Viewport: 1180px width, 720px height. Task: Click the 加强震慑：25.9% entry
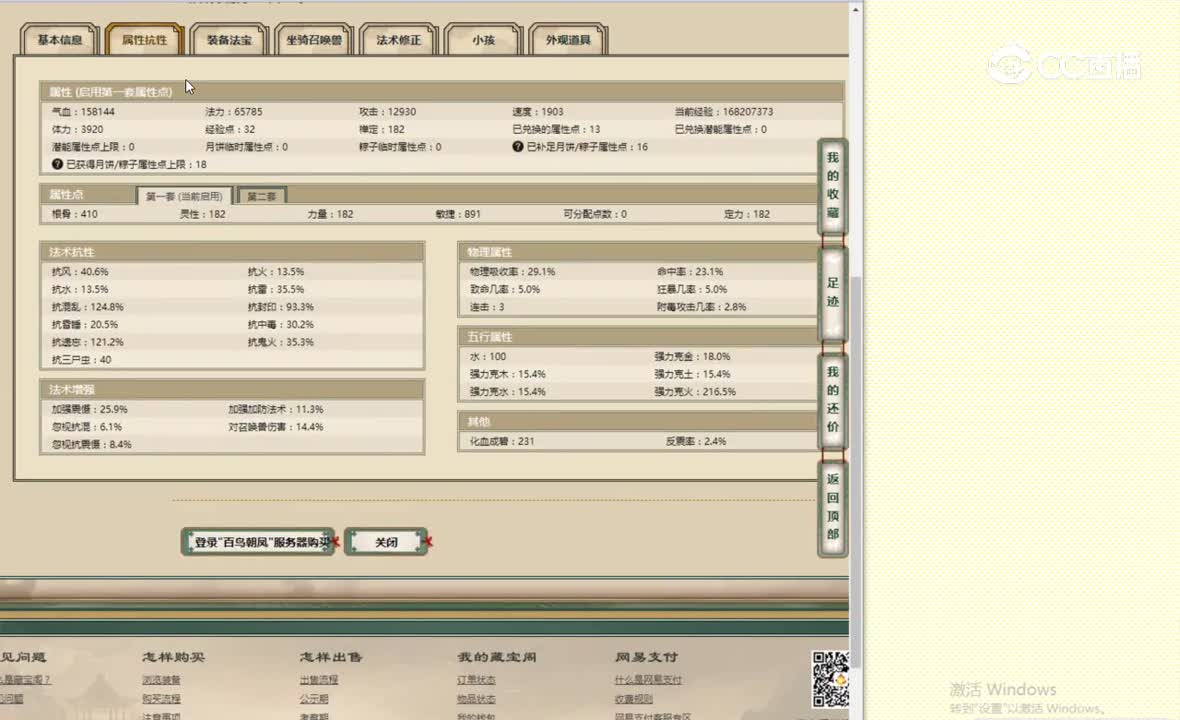(90, 409)
